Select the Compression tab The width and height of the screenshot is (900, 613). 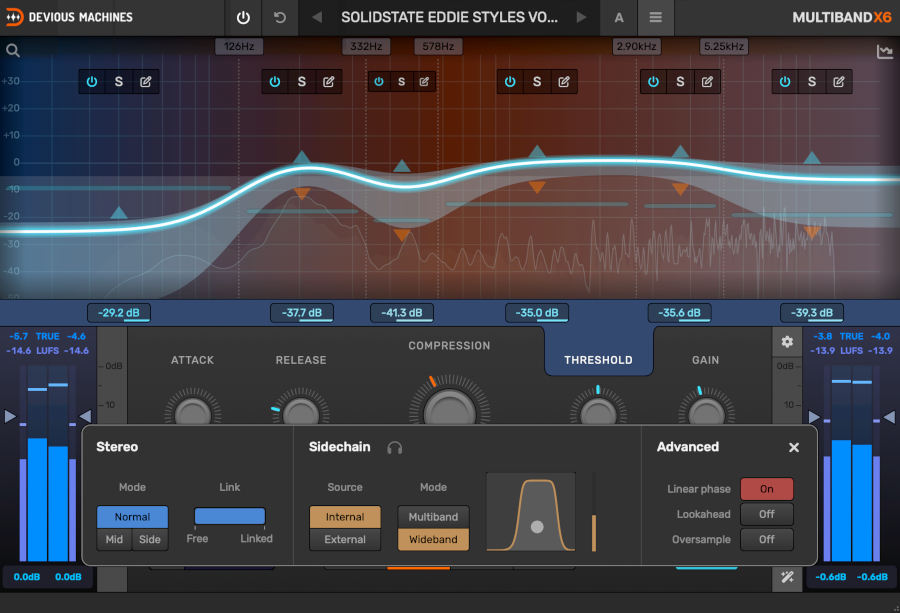(x=449, y=346)
